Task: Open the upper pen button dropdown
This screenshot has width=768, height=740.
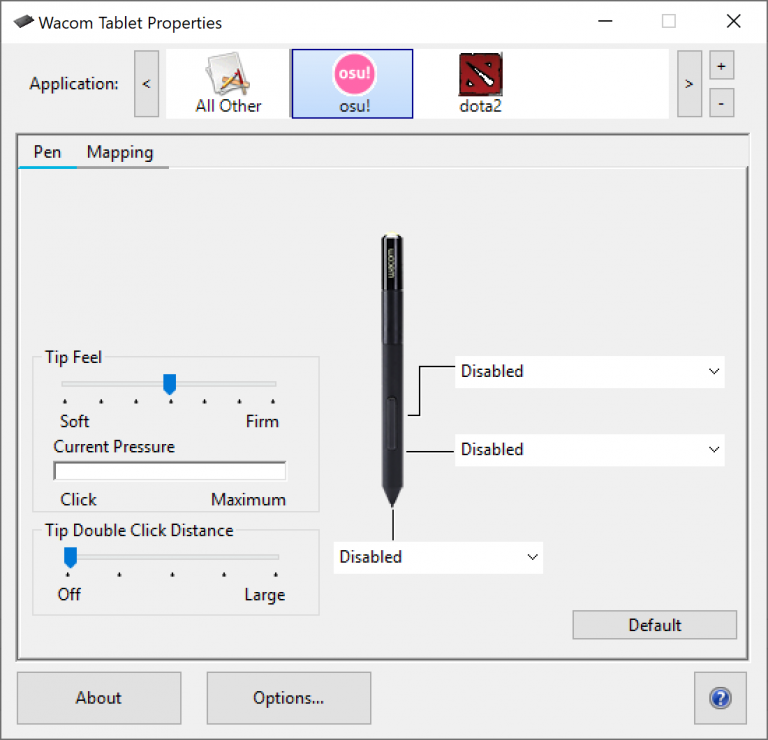Action: [589, 371]
